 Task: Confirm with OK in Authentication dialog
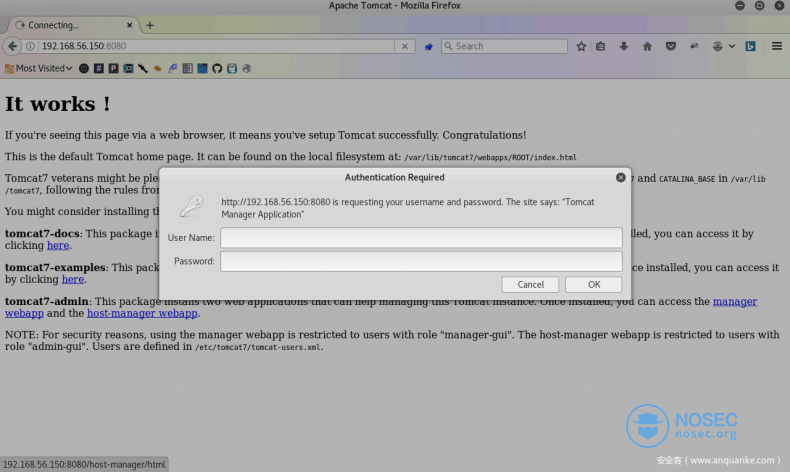594,285
